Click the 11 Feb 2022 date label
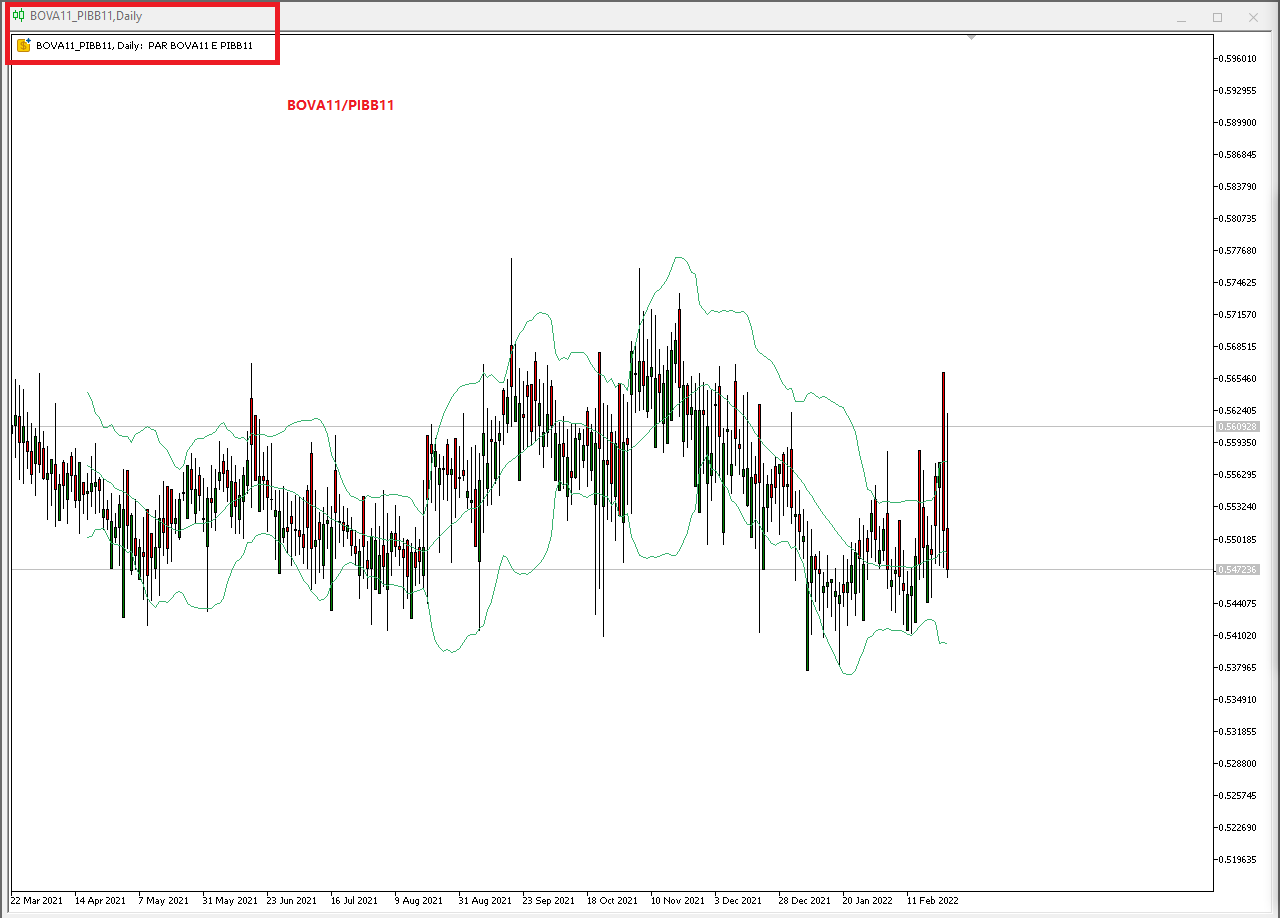 (x=932, y=900)
